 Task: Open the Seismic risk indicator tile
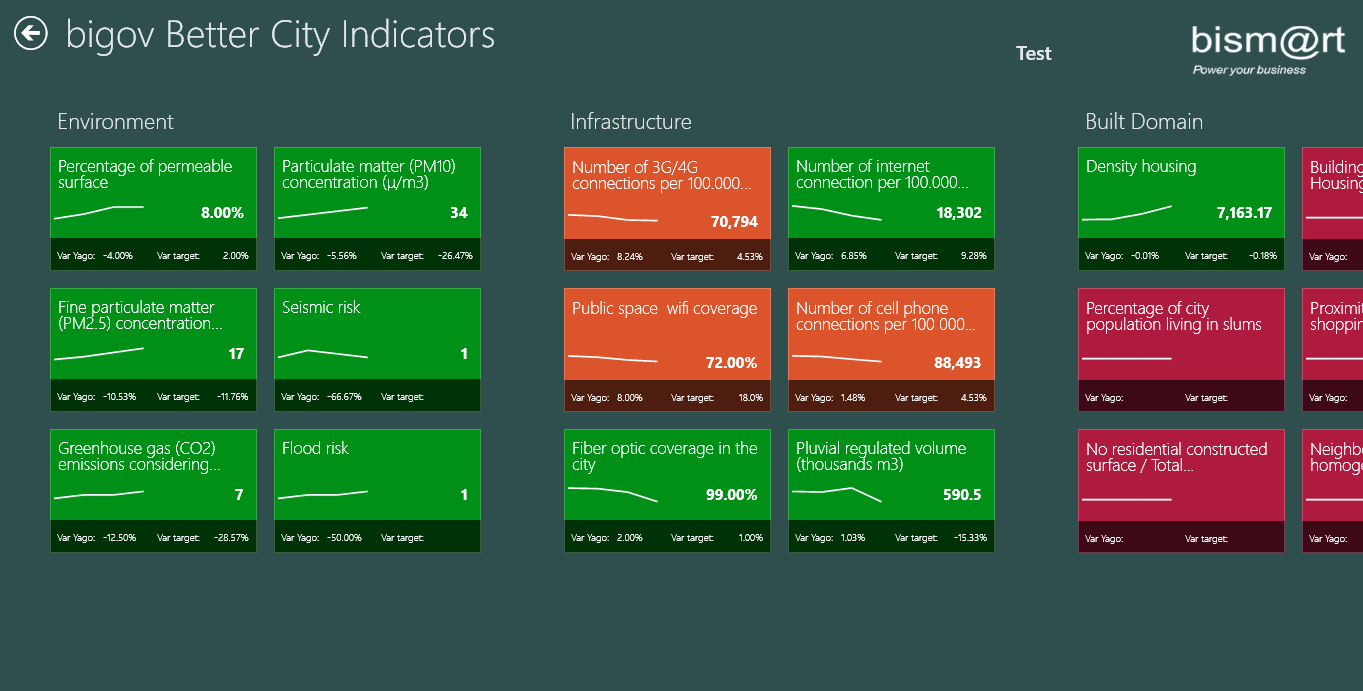click(377, 349)
